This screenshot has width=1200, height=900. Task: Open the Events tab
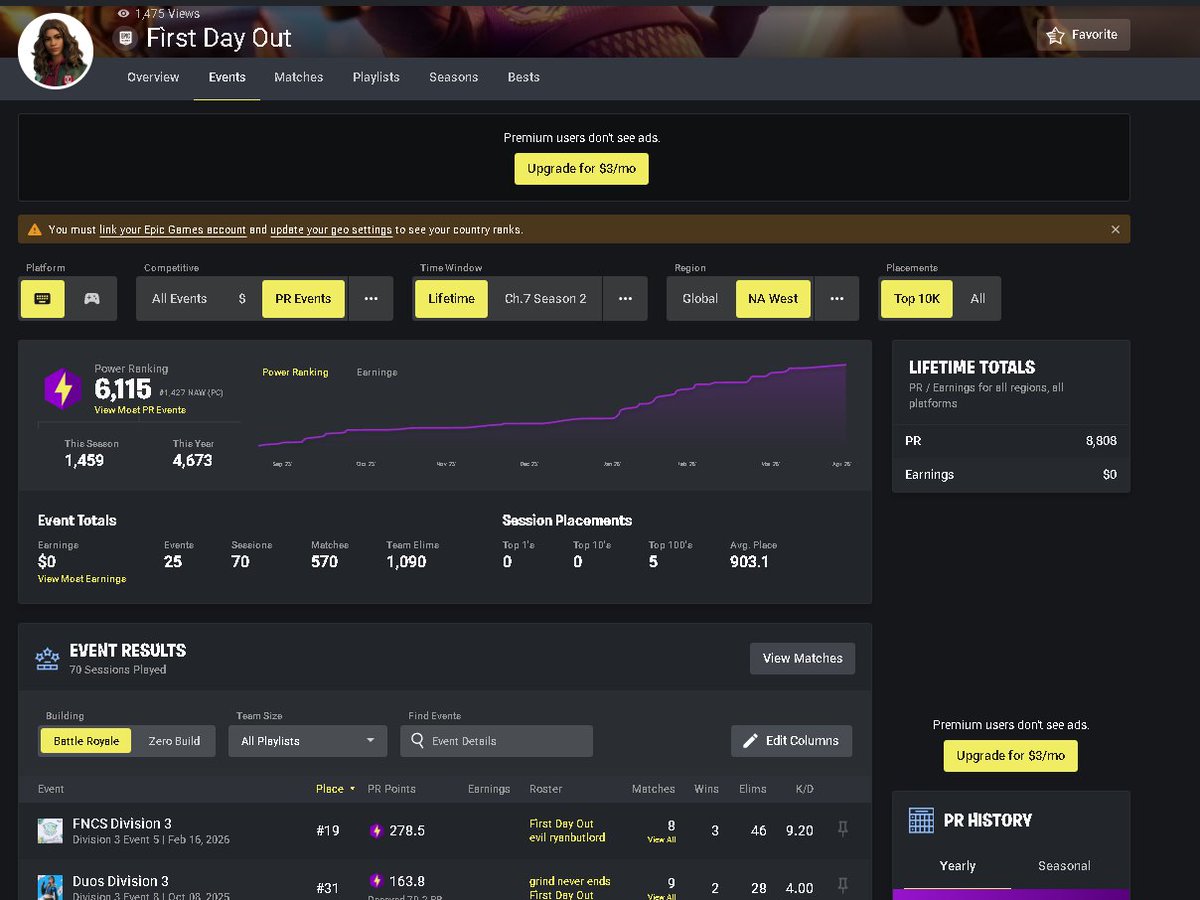click(227, 77)
